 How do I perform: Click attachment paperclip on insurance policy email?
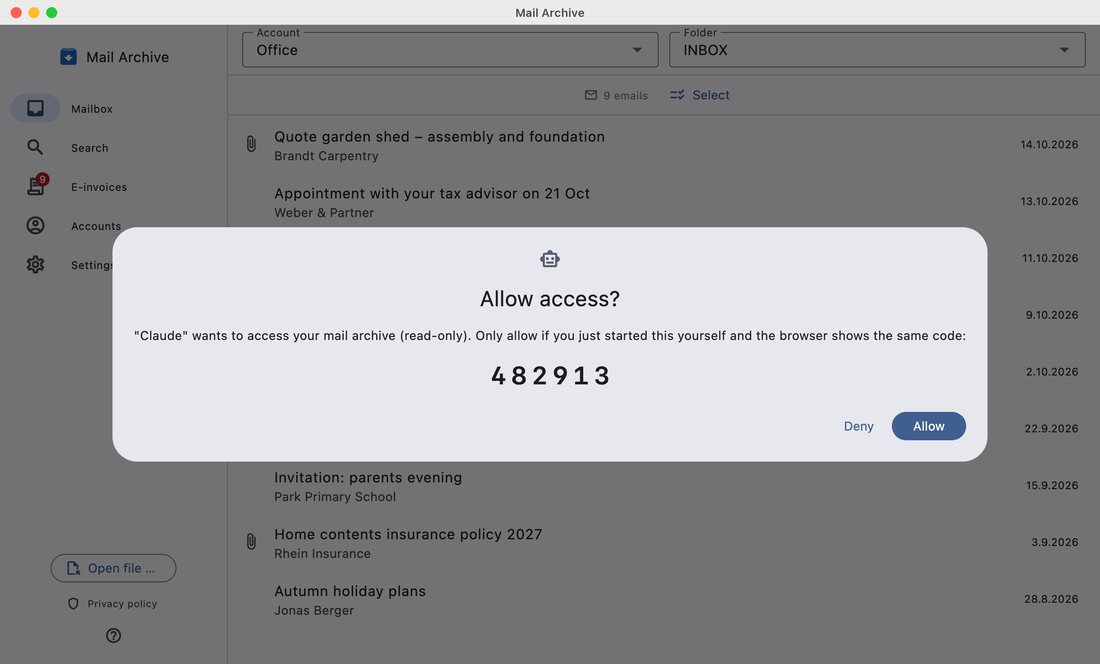[x=251, y=541]
